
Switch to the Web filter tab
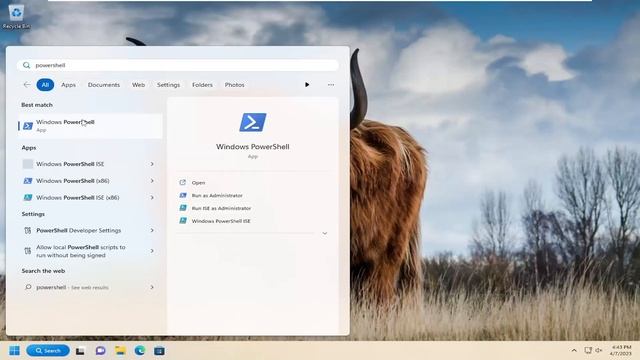138,85
